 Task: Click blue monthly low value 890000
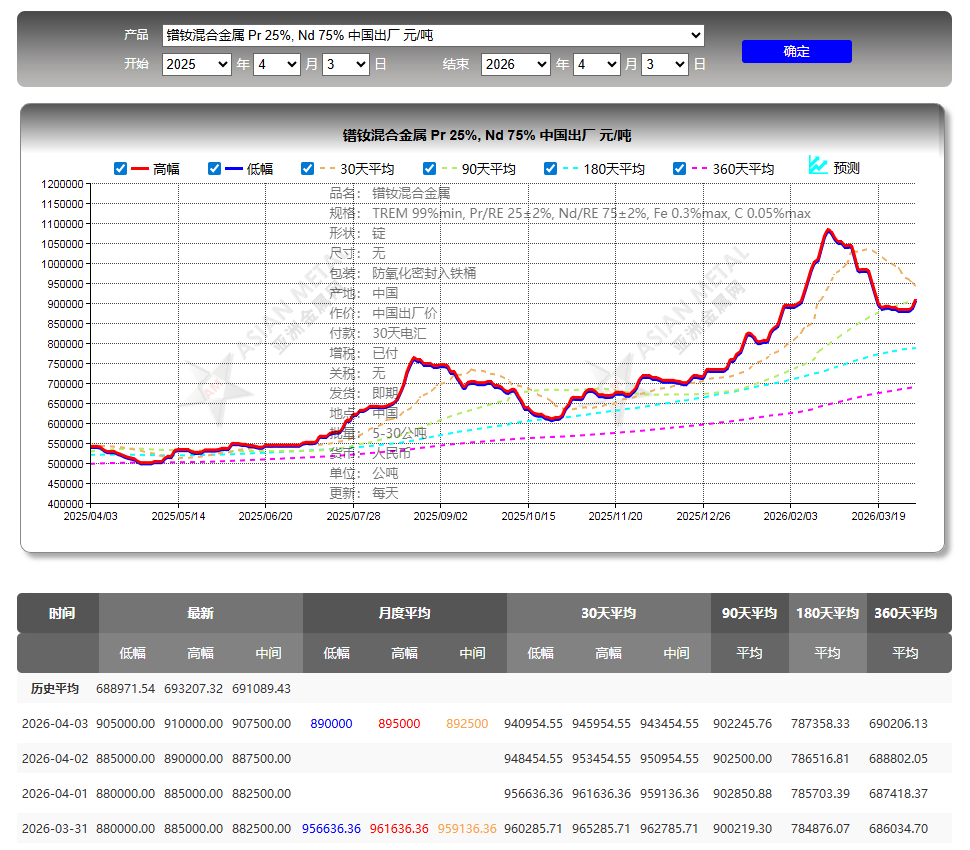(x=331, y=724)
